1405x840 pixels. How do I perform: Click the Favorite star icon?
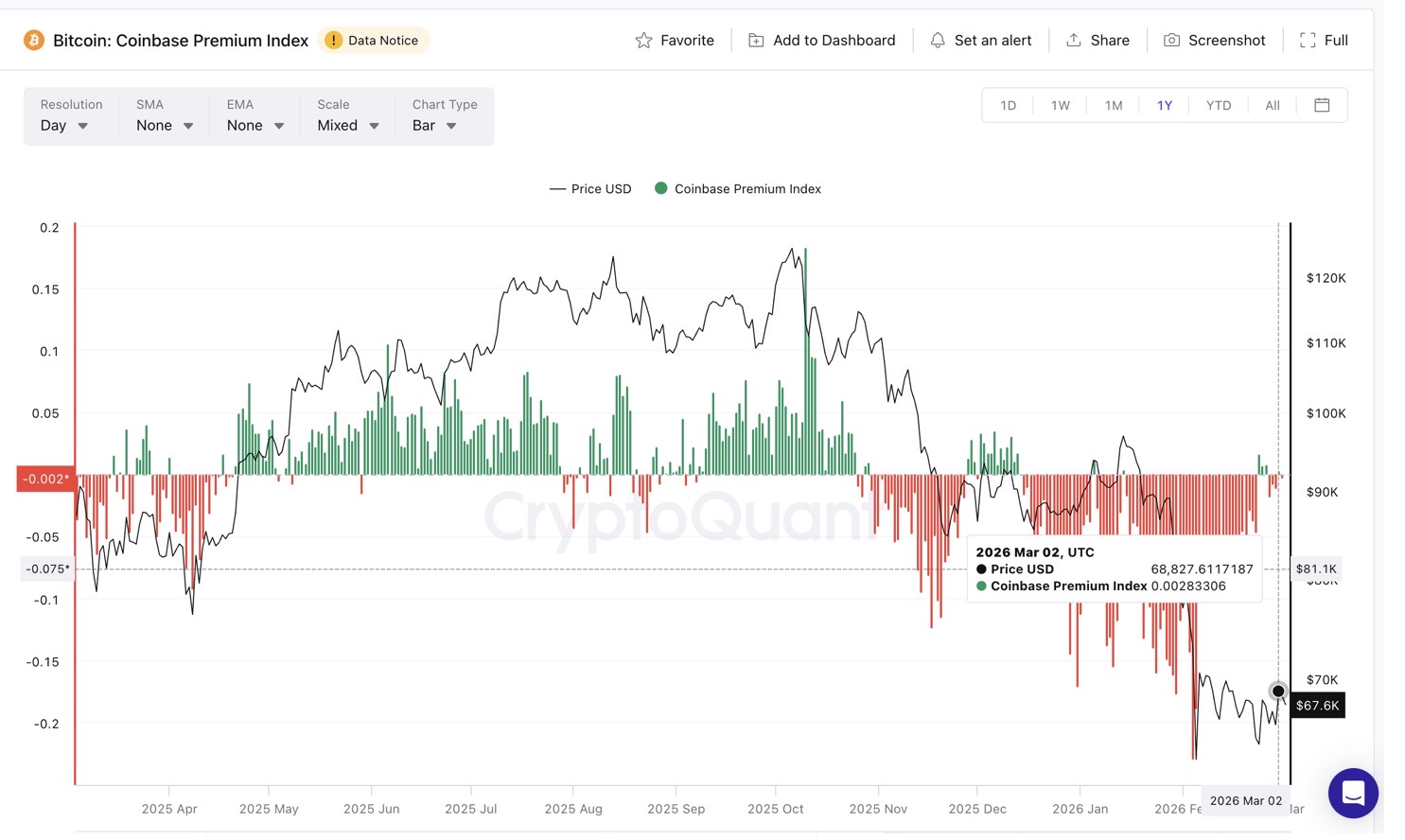click(x=643, y=41)
